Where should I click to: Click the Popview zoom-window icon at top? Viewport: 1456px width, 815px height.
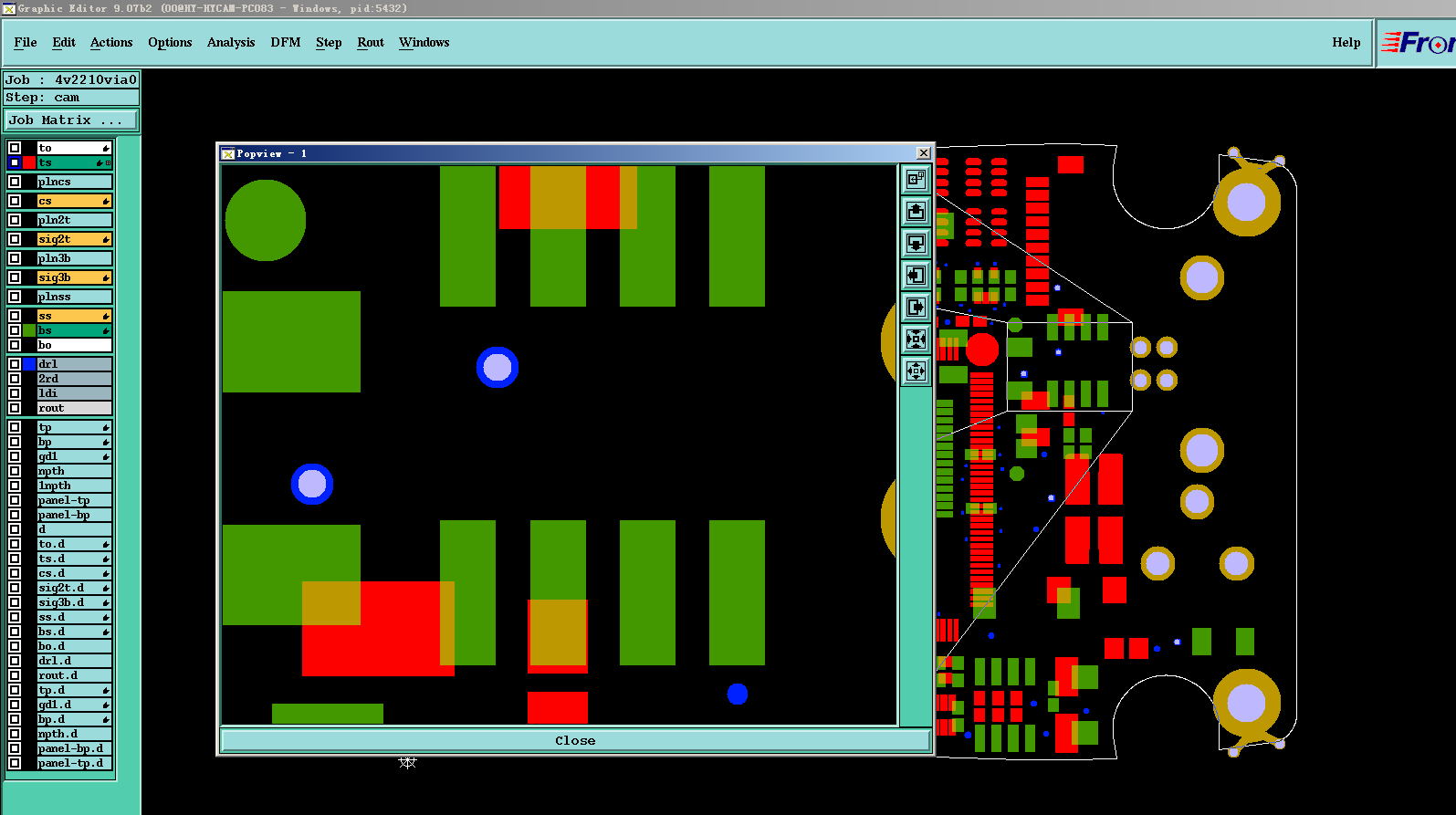(916, 179)
